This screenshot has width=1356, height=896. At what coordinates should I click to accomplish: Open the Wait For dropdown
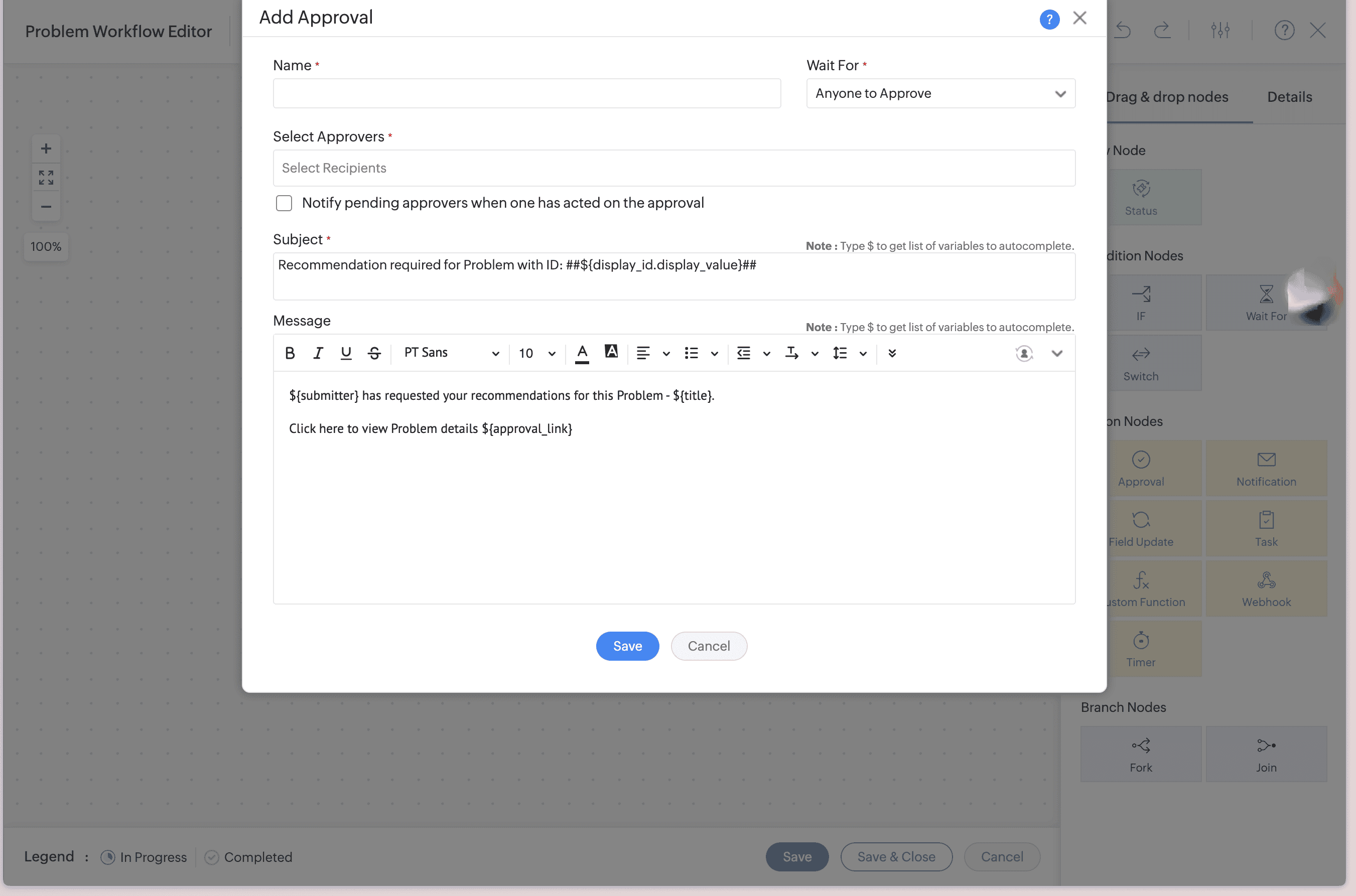(940, 93)
